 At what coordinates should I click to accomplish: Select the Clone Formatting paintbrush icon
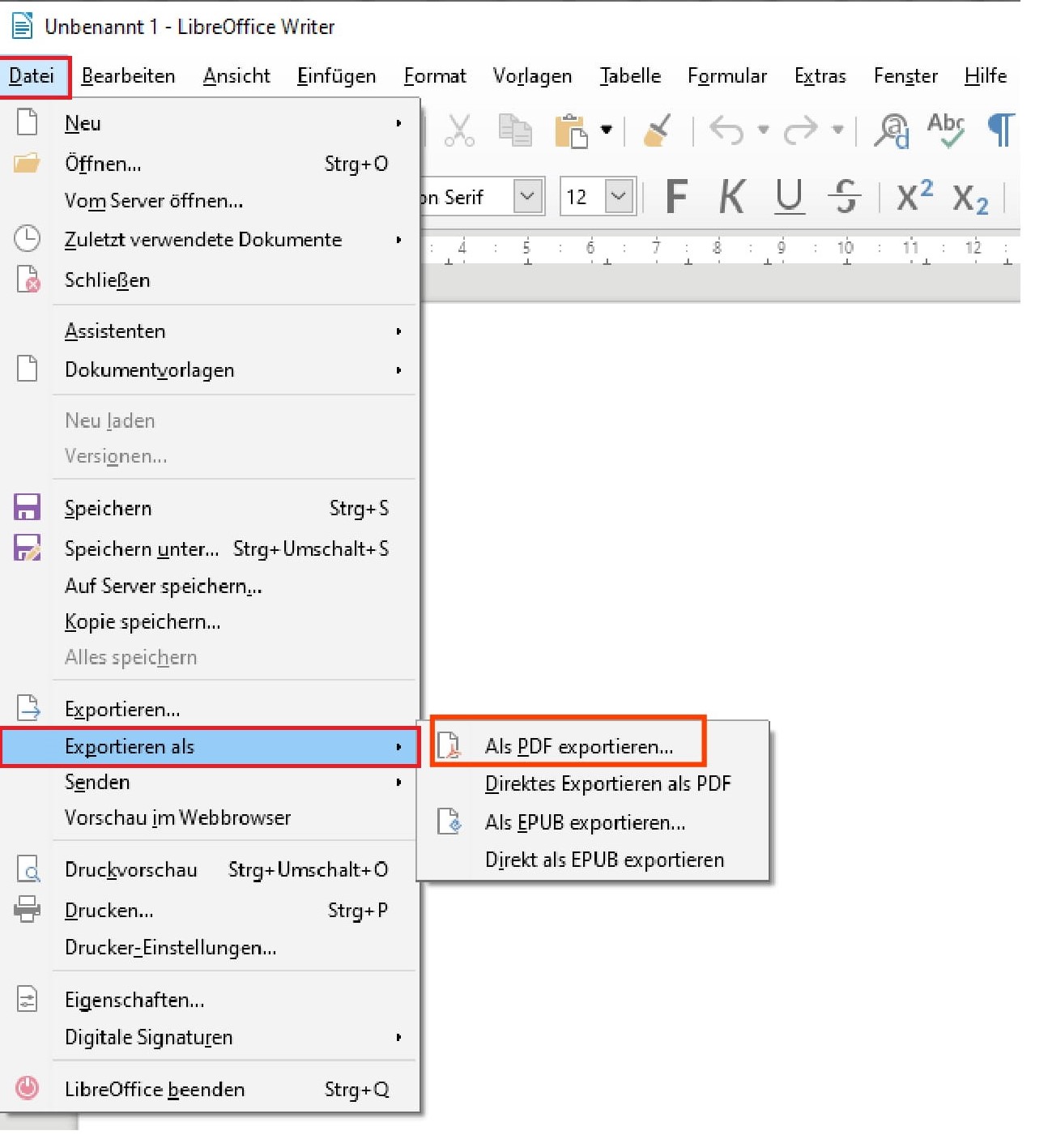[658, 130]
